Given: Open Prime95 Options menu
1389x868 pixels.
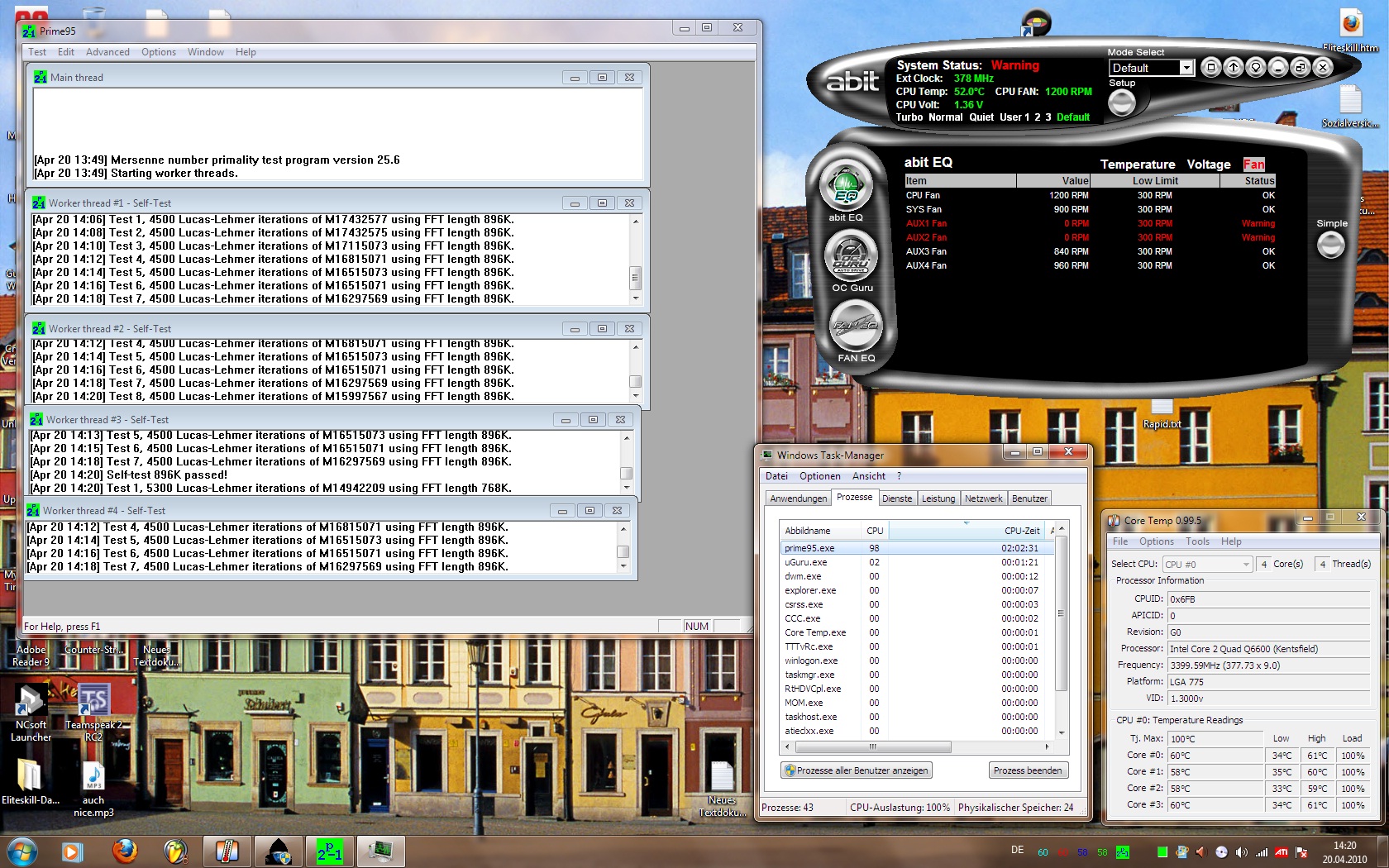Looking at the screenshot, I should click(x=158, y=52).
